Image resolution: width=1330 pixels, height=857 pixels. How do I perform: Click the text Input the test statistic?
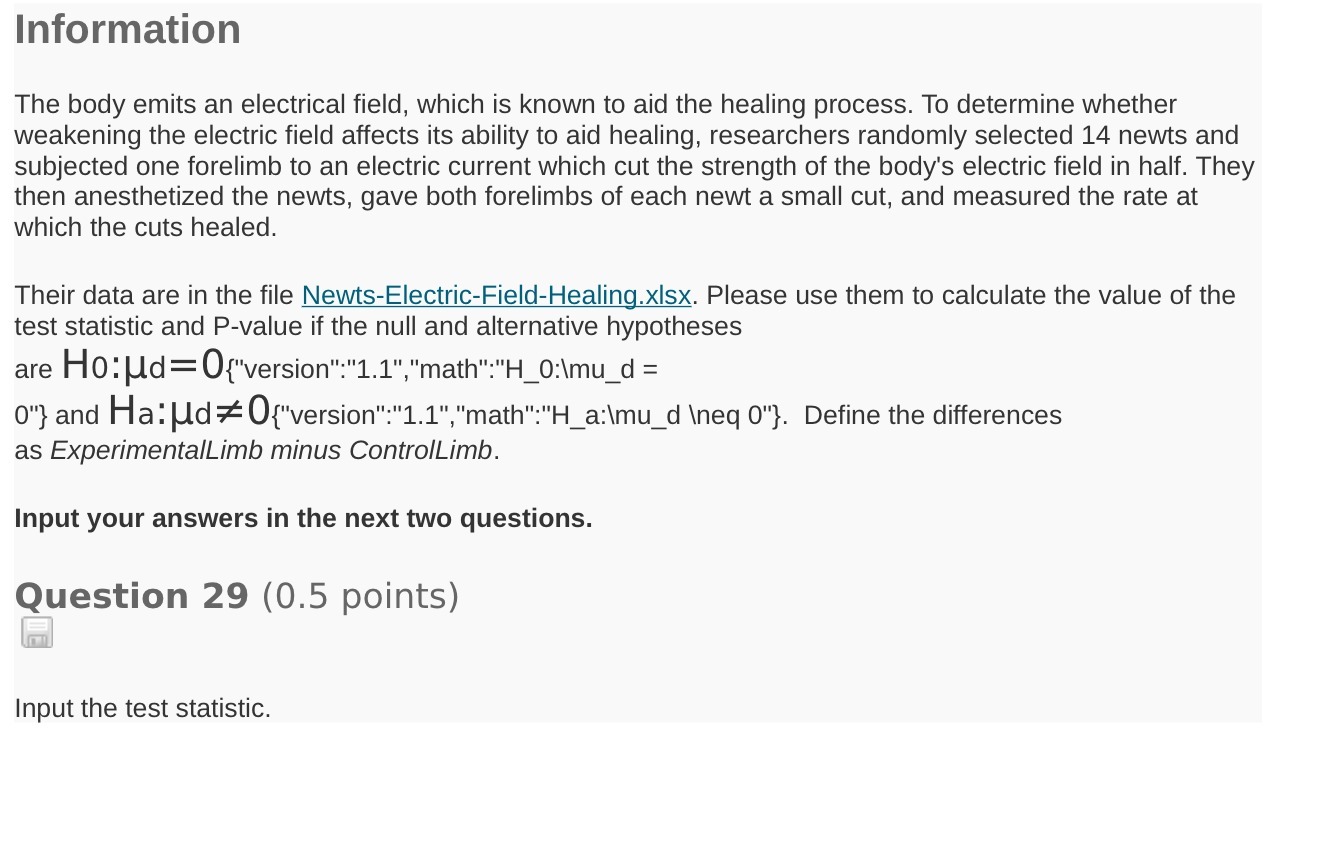click(x=142, y=708)
